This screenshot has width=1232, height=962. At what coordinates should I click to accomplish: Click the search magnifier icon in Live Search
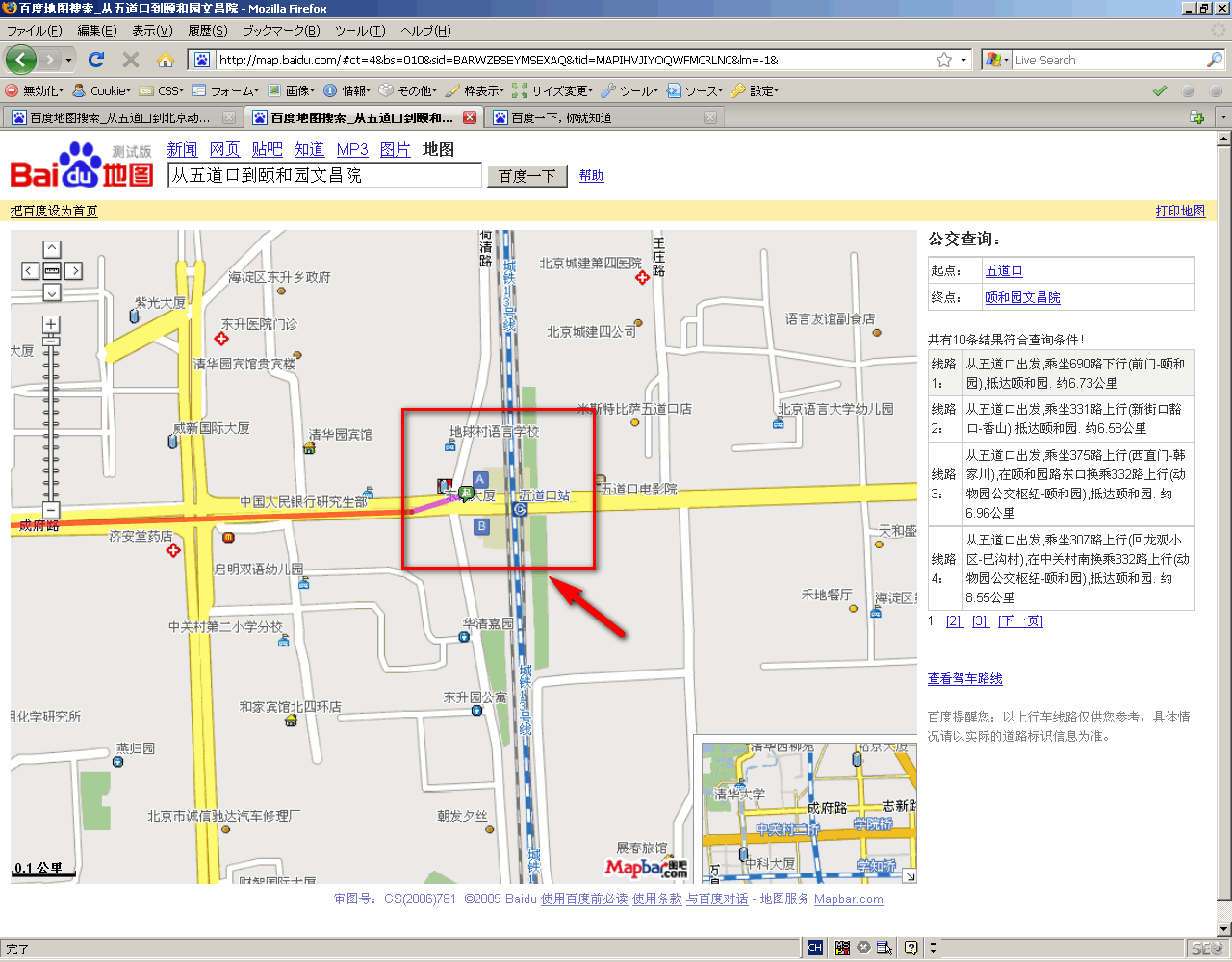pyautogui.click(x=1215, y=60)
